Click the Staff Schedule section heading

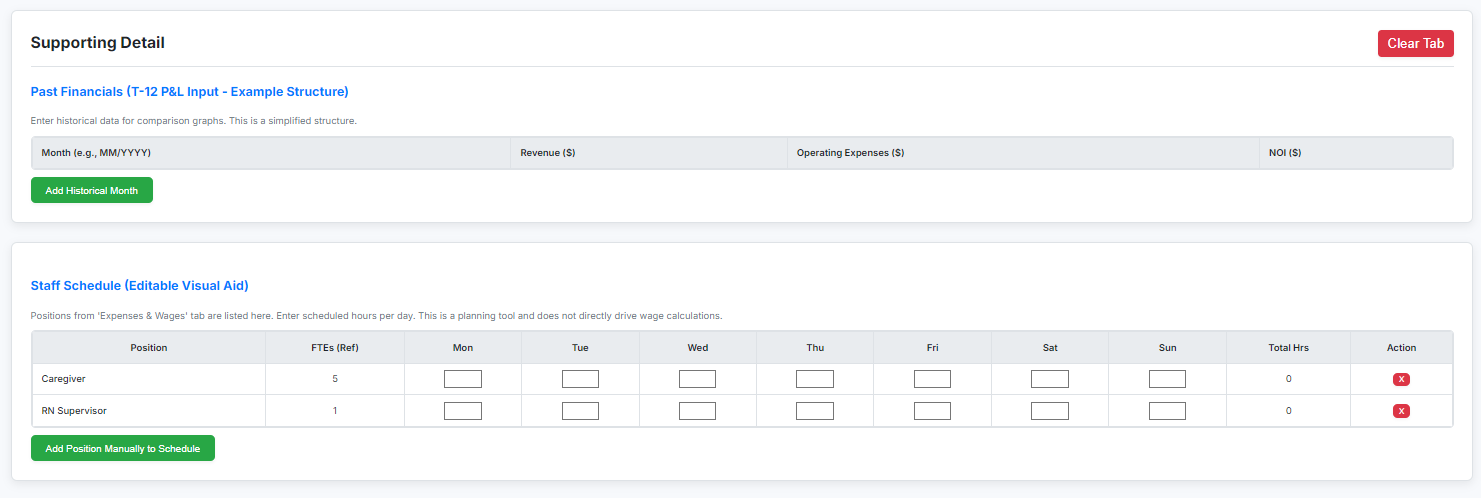[x=140, y=285]
